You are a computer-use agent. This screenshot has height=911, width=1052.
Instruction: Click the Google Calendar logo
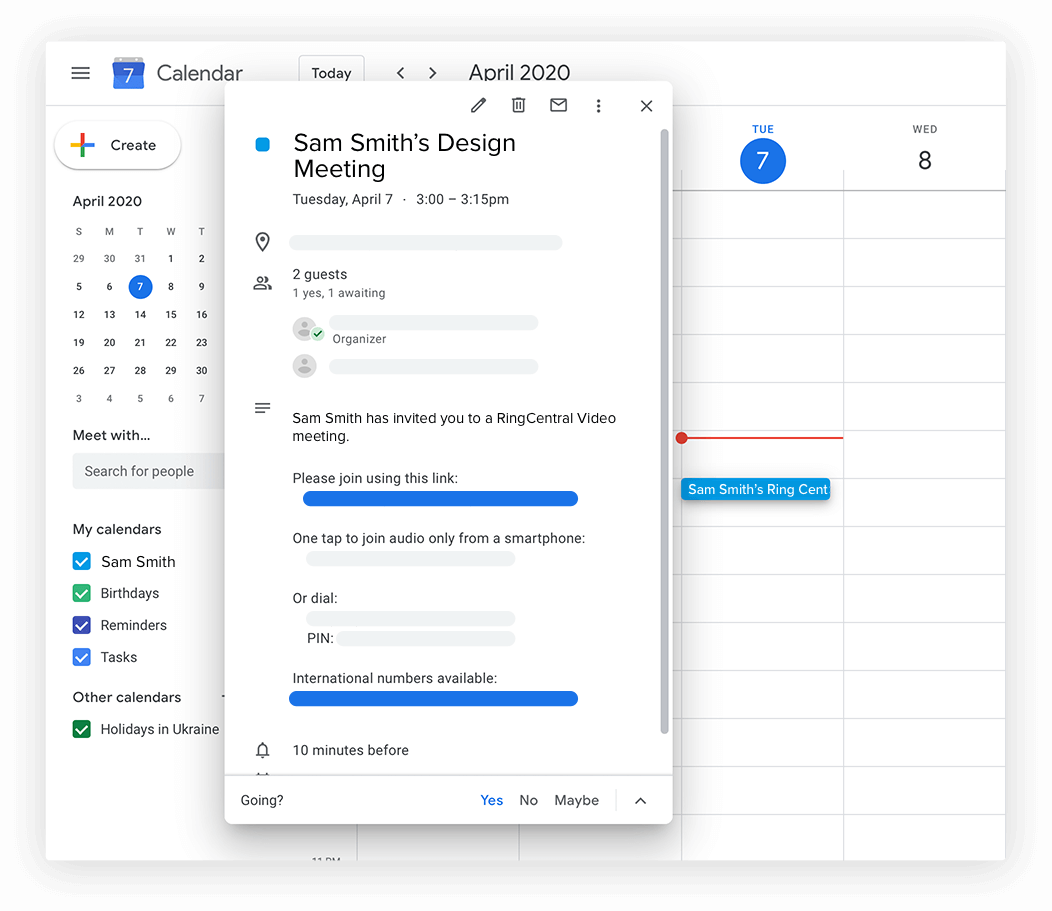(128, 73)
